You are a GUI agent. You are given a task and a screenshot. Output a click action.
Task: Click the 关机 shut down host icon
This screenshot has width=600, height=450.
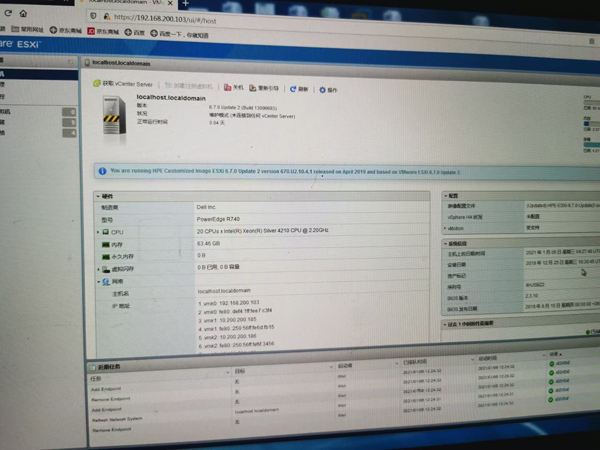coord(229,87)
